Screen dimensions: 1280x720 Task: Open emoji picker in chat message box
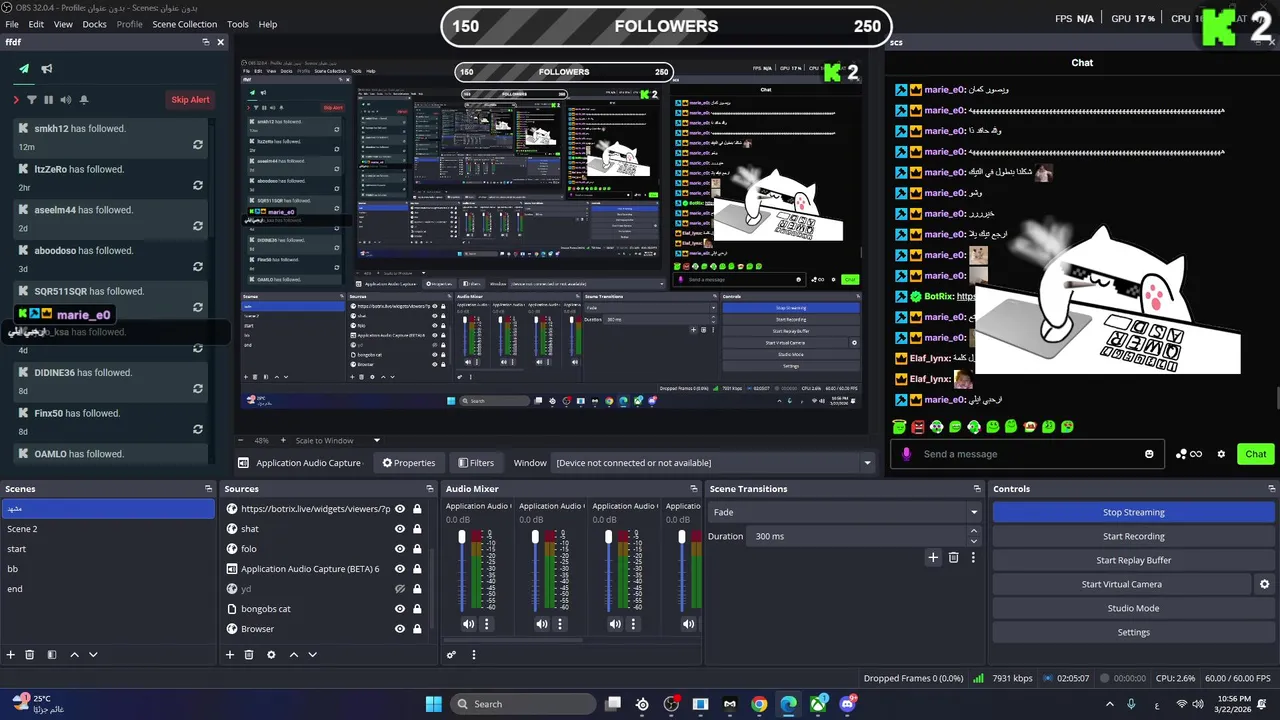click(x=1149, y=454)
